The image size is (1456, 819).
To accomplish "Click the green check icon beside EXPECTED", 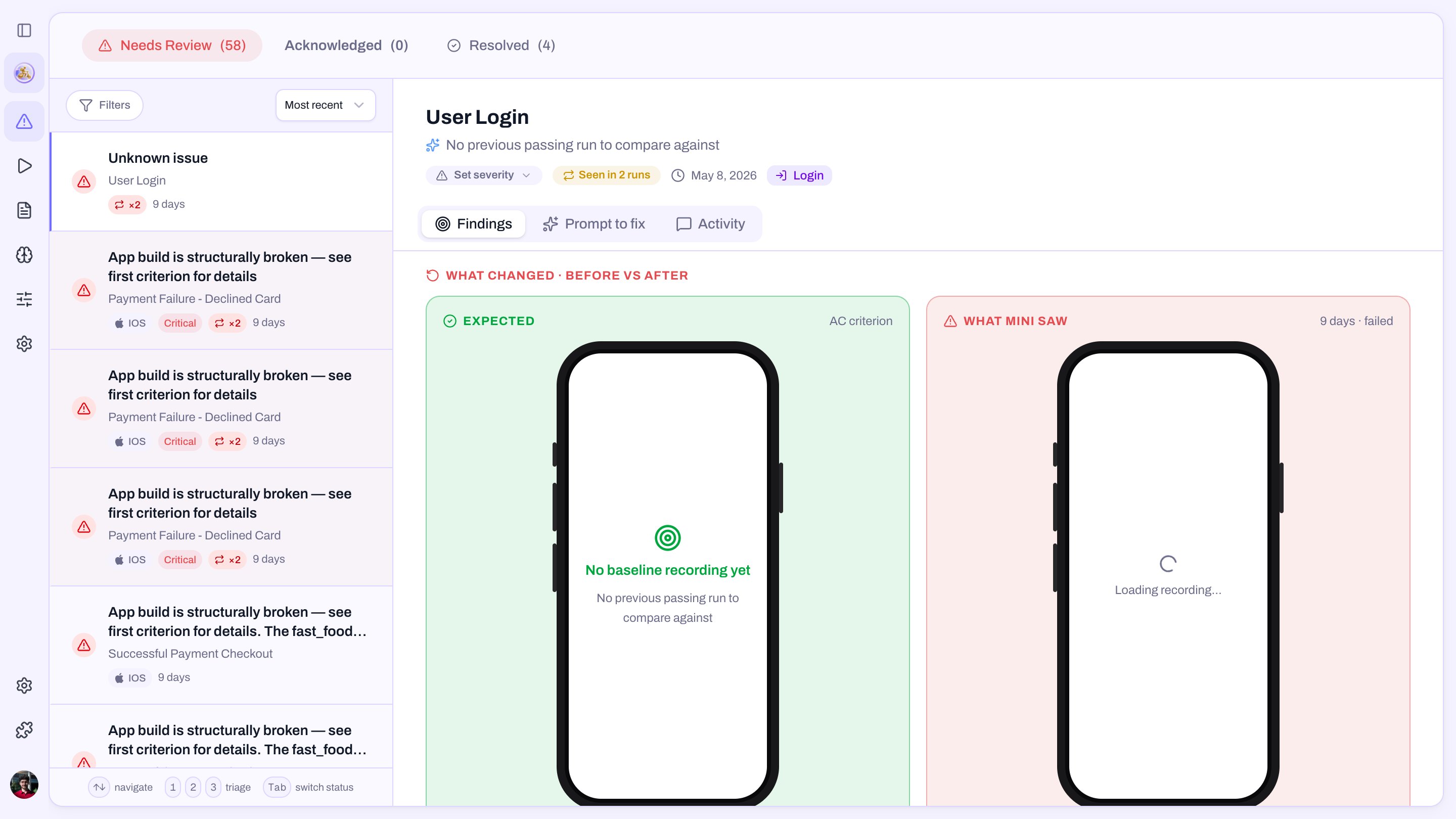I will (x=450, y=321).
